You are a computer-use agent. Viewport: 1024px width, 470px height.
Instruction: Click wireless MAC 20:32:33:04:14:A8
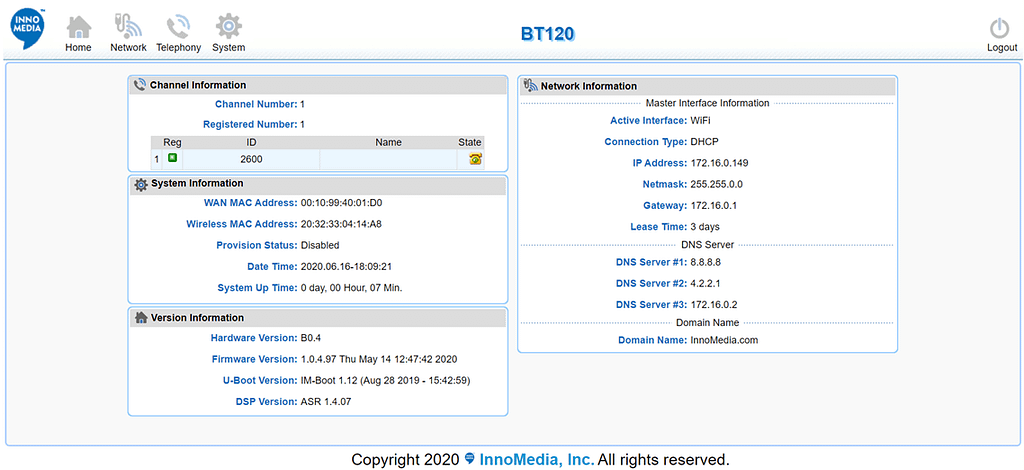(x=341, y=224)
